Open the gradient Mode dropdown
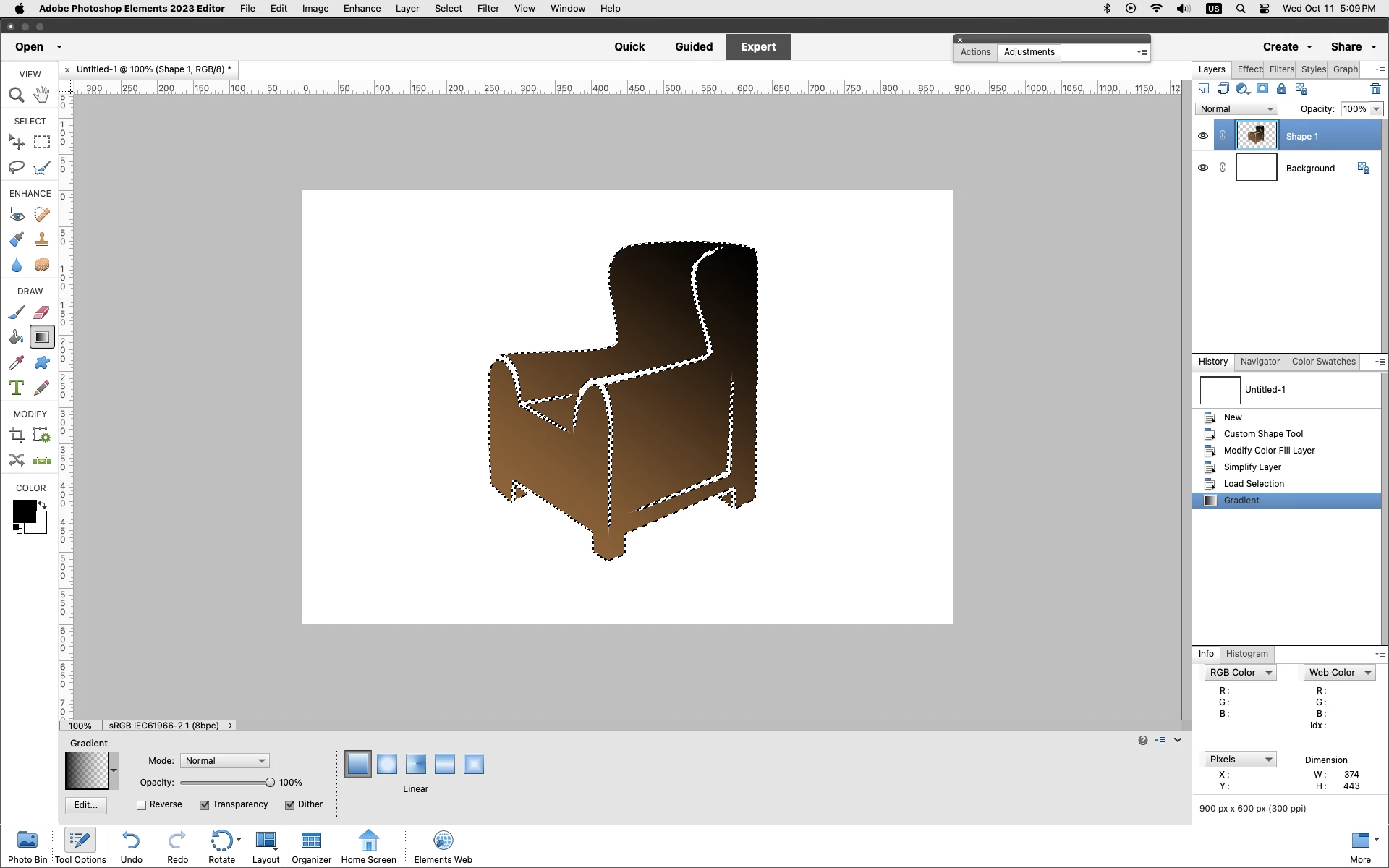Image resolution: width=1389 pixels, height=868 pixels. [x=225, y=761]
